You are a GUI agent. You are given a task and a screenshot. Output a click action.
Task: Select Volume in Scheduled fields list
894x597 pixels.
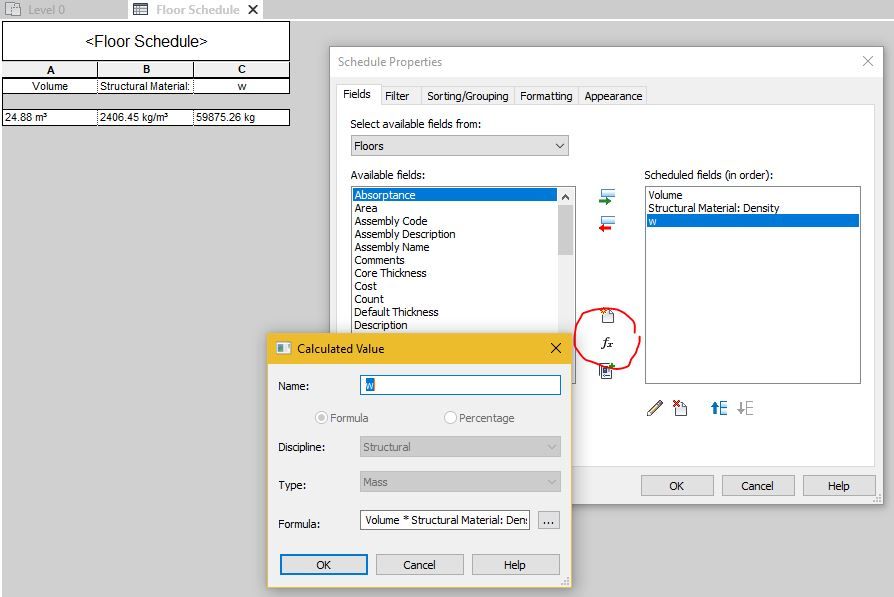753,195
